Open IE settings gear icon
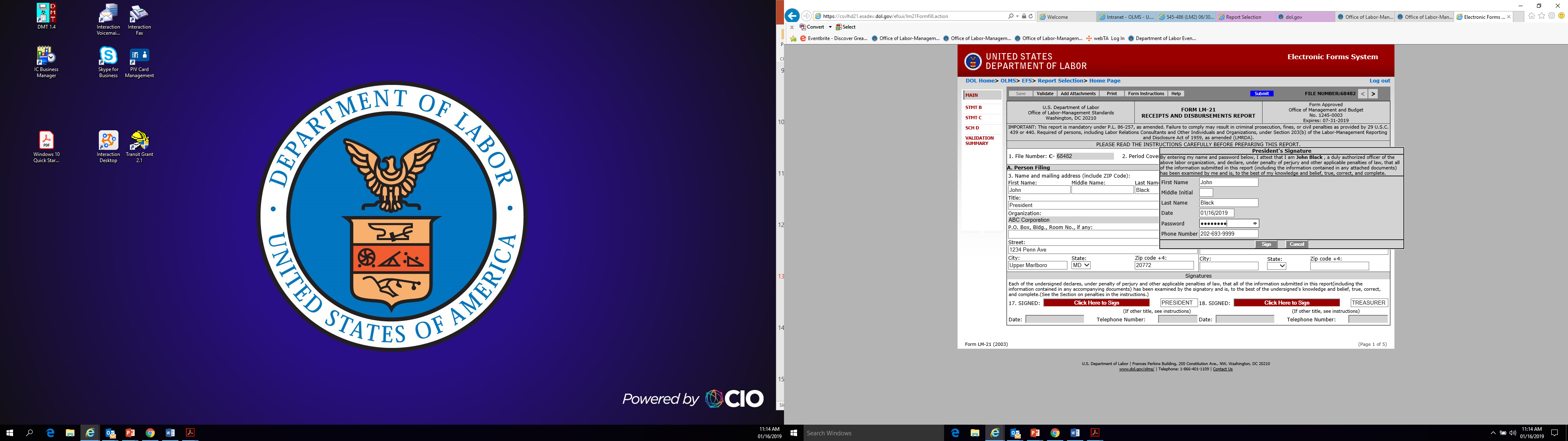Screen dimensions: 1568x441 1551,16
